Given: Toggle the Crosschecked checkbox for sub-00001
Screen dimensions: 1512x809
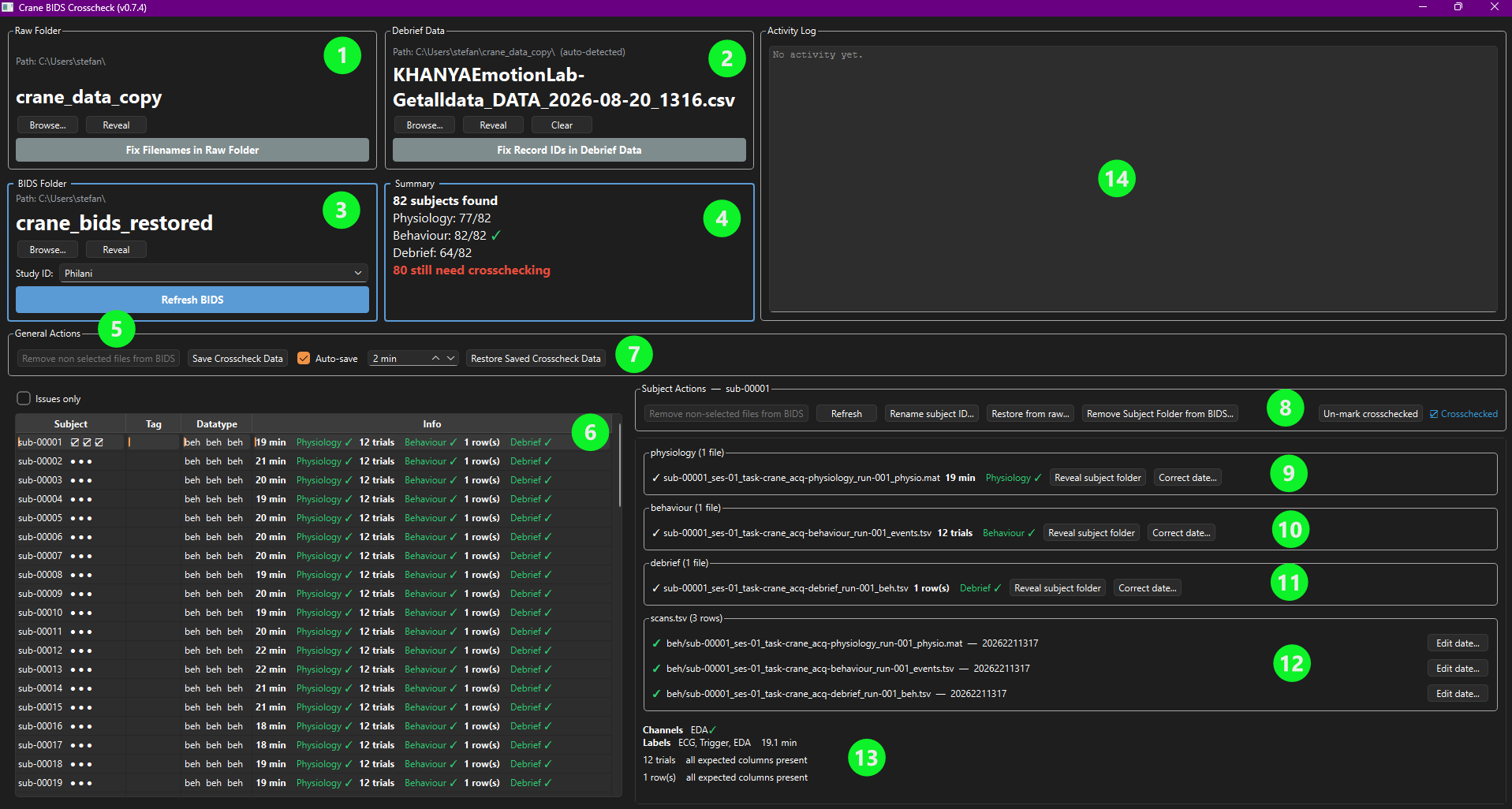Looking at the screenshot, I should pos(1463,414).
